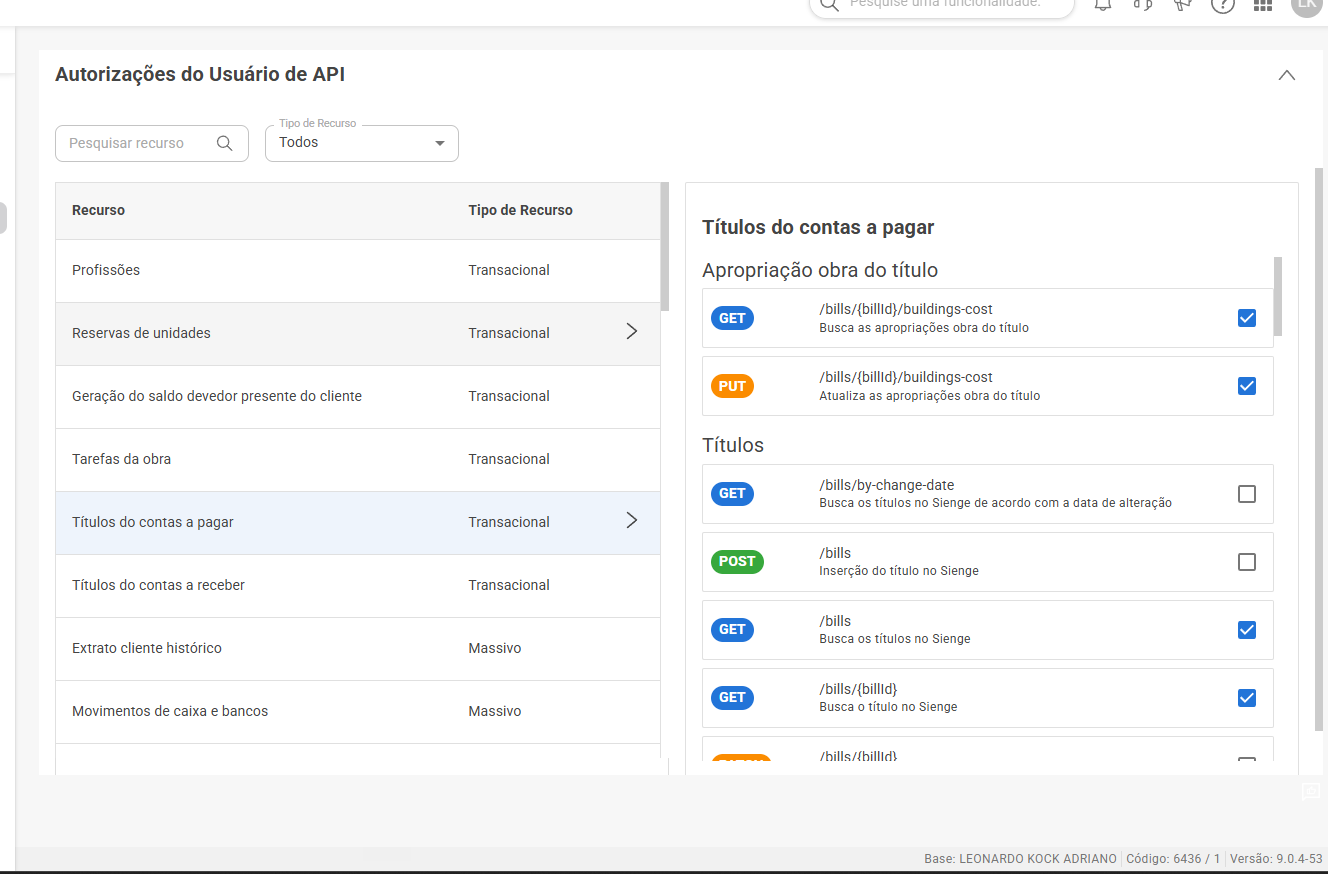Click Massivo type in Extrato cliente histórico row
This screenshot has height=874, width=1328.
coord(495,648)
